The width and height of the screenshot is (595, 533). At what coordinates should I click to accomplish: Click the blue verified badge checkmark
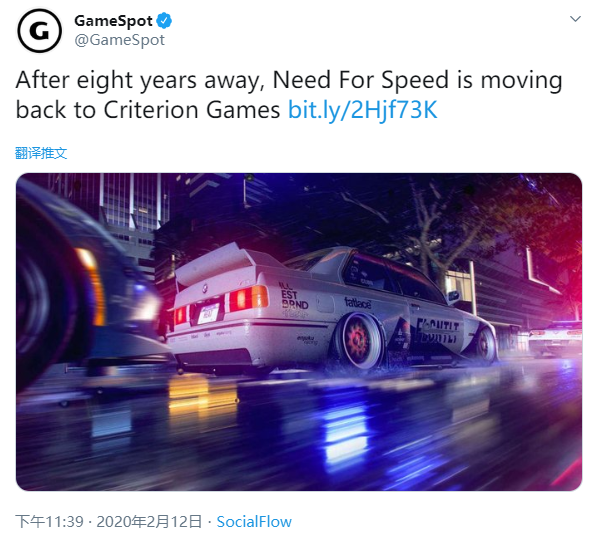pos(164,20)
